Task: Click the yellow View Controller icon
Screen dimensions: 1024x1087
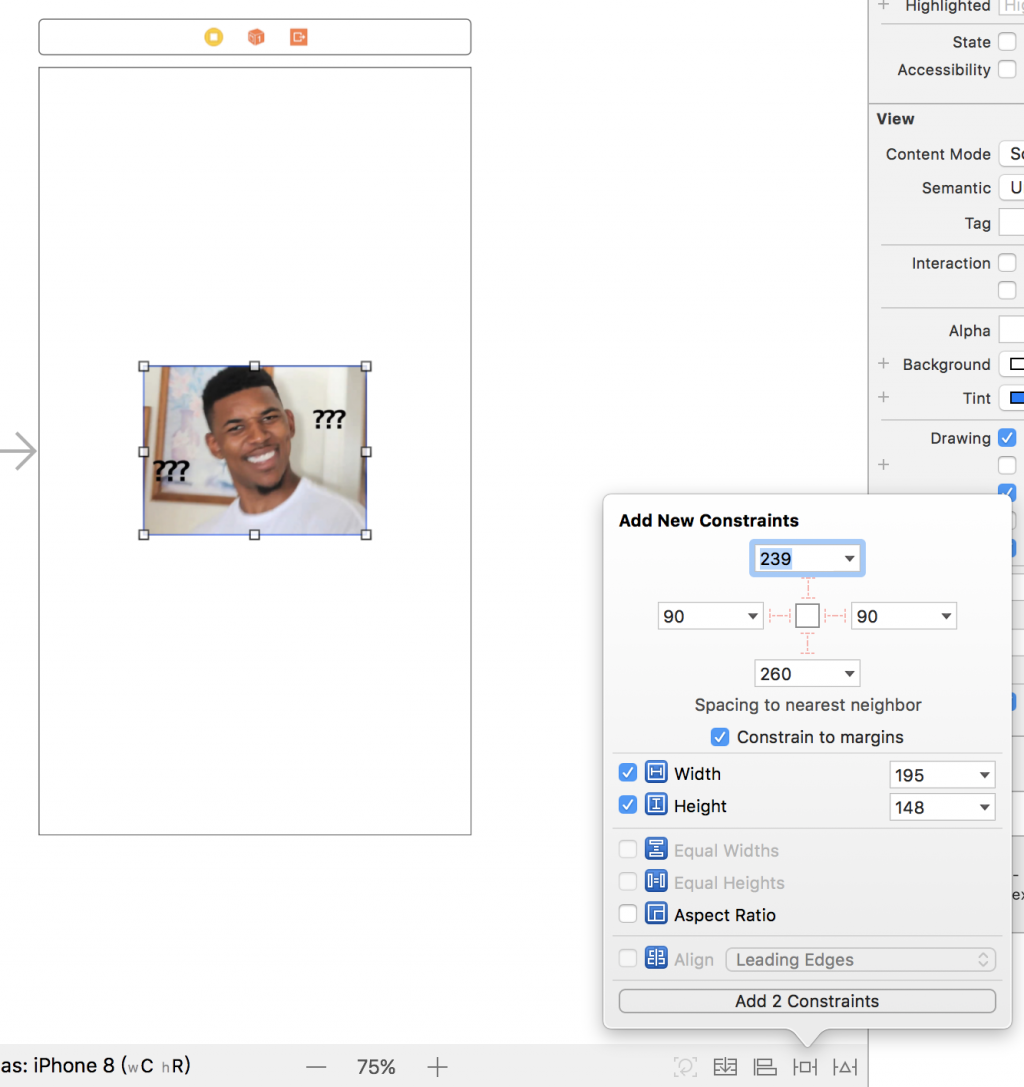Action: [x=214, y=37]
